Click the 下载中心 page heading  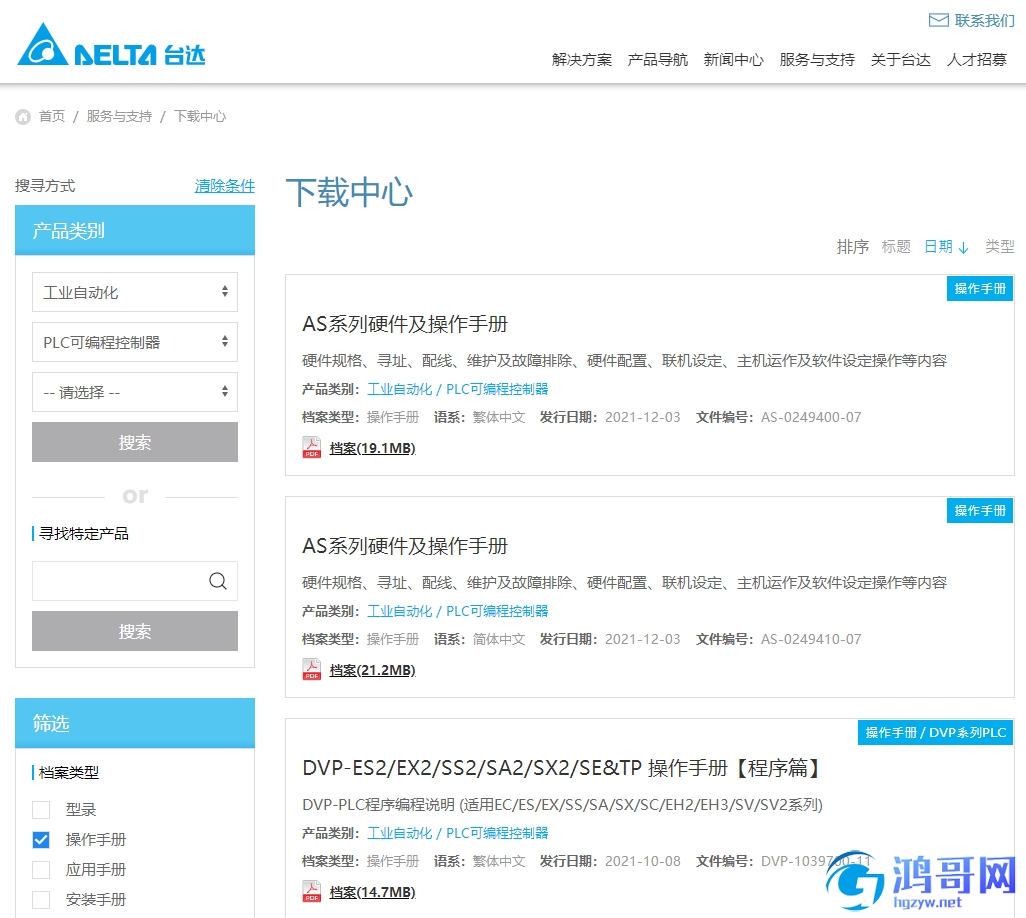[349, 192]
